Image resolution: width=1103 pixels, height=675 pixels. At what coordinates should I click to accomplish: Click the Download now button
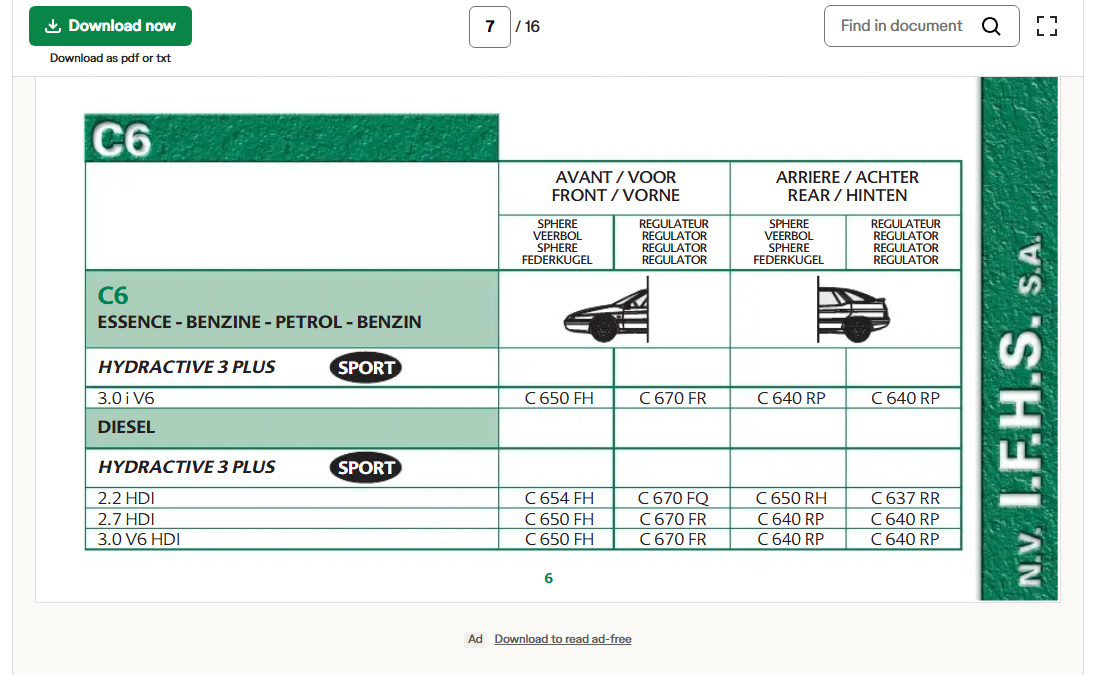pyautogui.click(x=110, y=26)
